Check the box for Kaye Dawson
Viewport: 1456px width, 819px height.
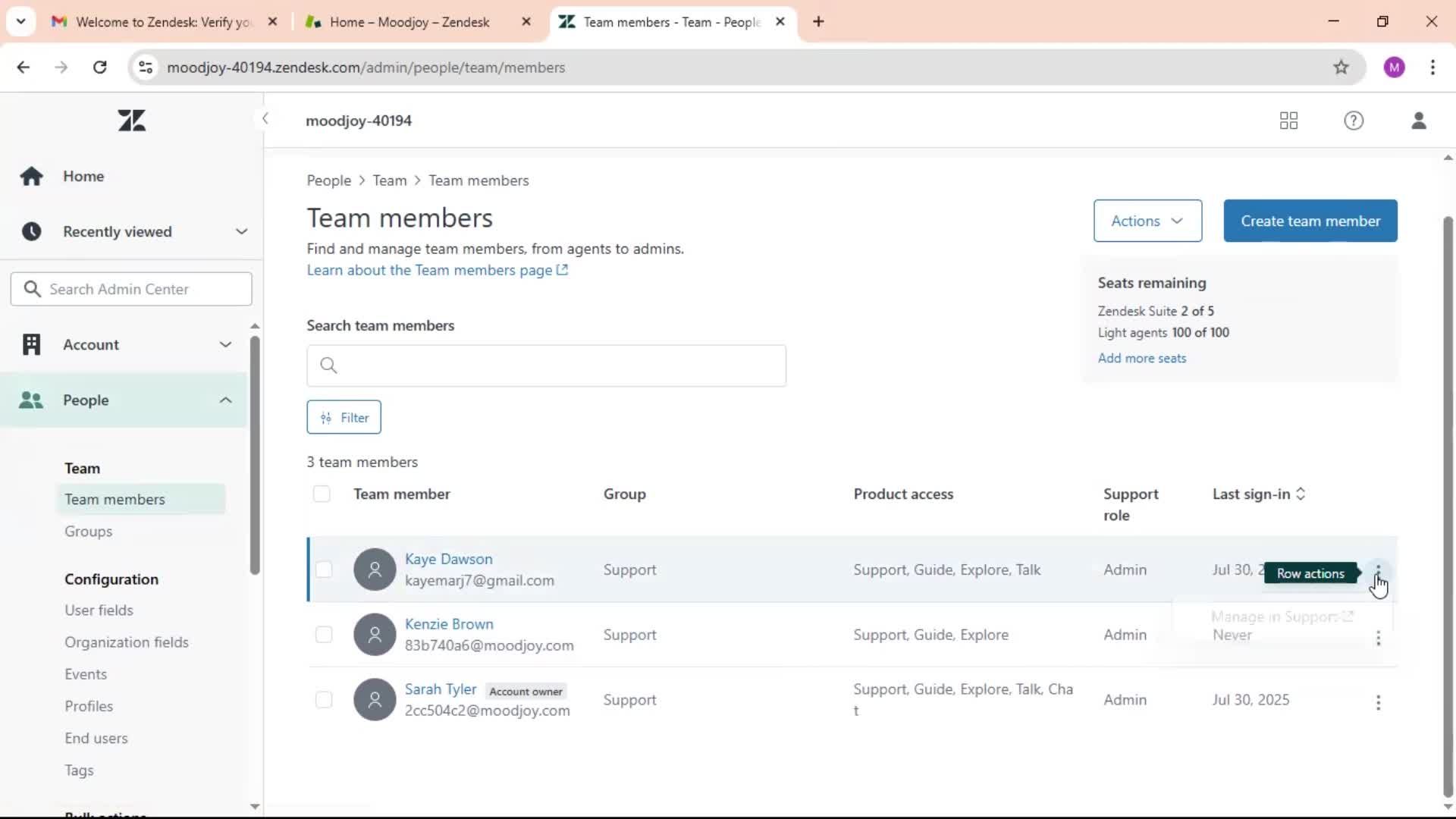(x=324, y=570)
